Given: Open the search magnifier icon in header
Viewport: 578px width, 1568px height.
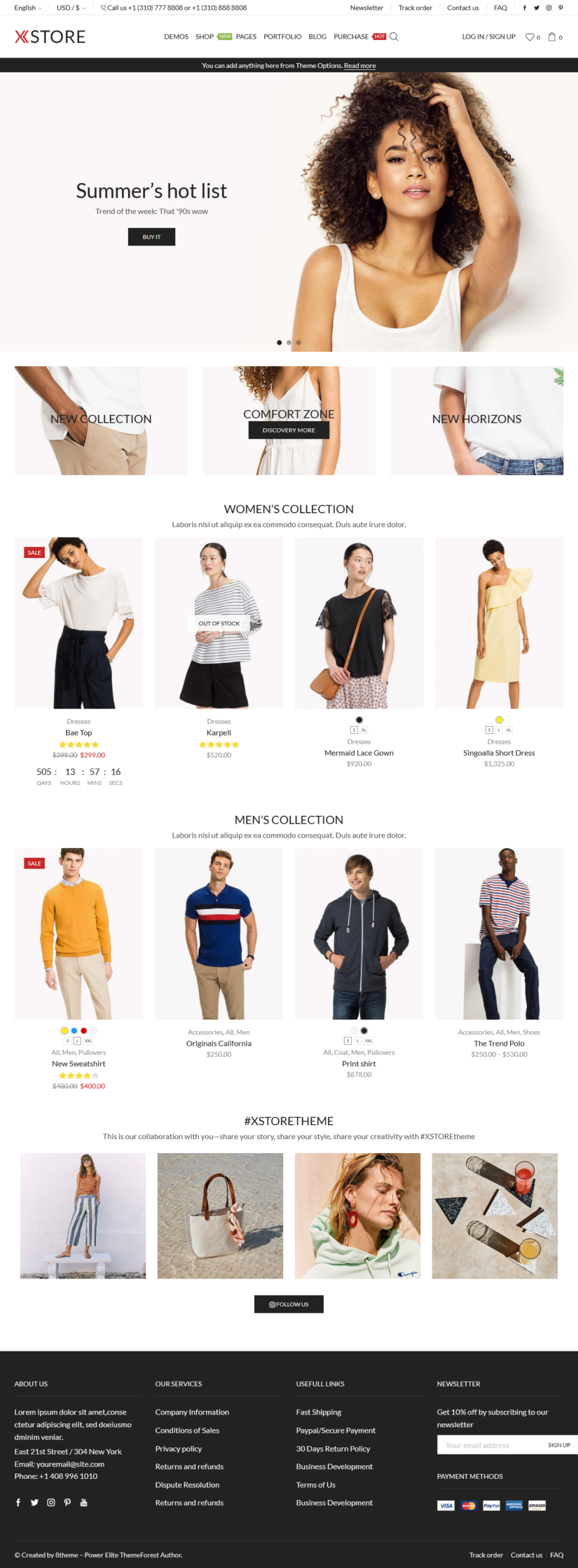Looking at the screenshot, I should 394,36.
